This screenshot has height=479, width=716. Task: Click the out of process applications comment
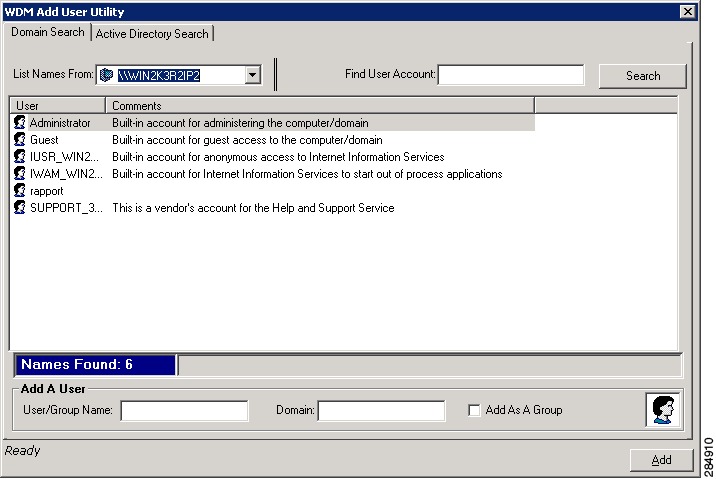click(x=307, y=174)
